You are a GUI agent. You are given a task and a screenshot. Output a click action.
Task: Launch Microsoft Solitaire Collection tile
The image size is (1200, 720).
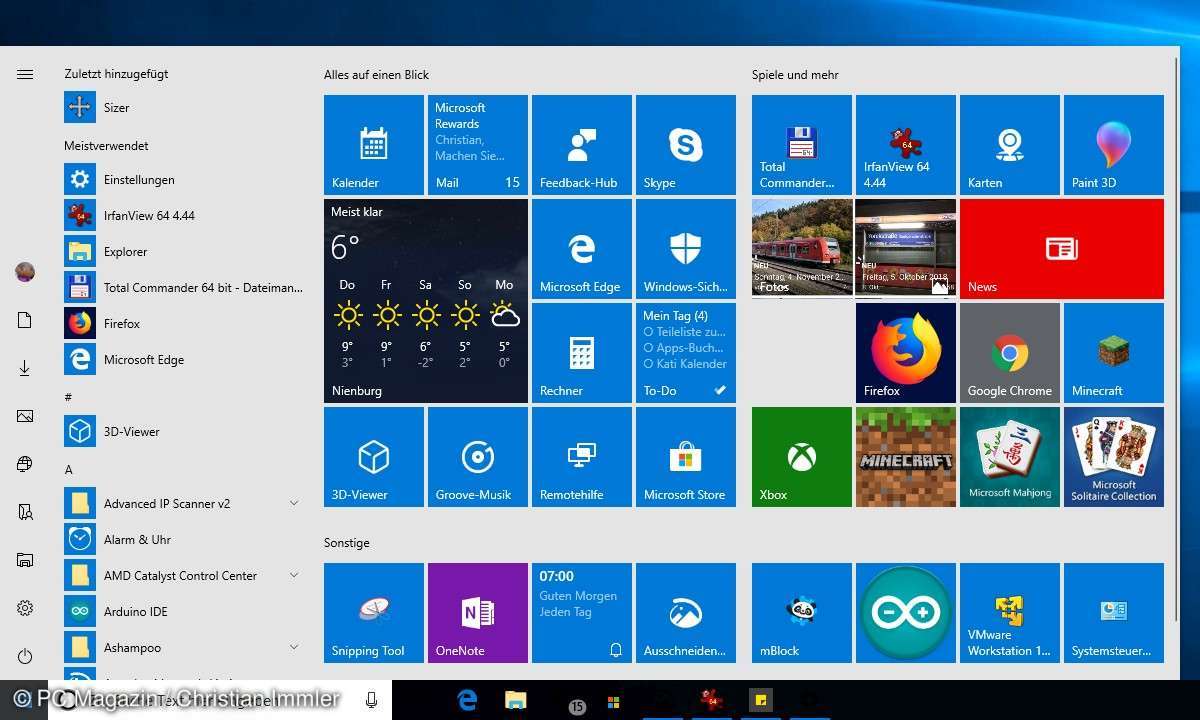pos(1114,457)
